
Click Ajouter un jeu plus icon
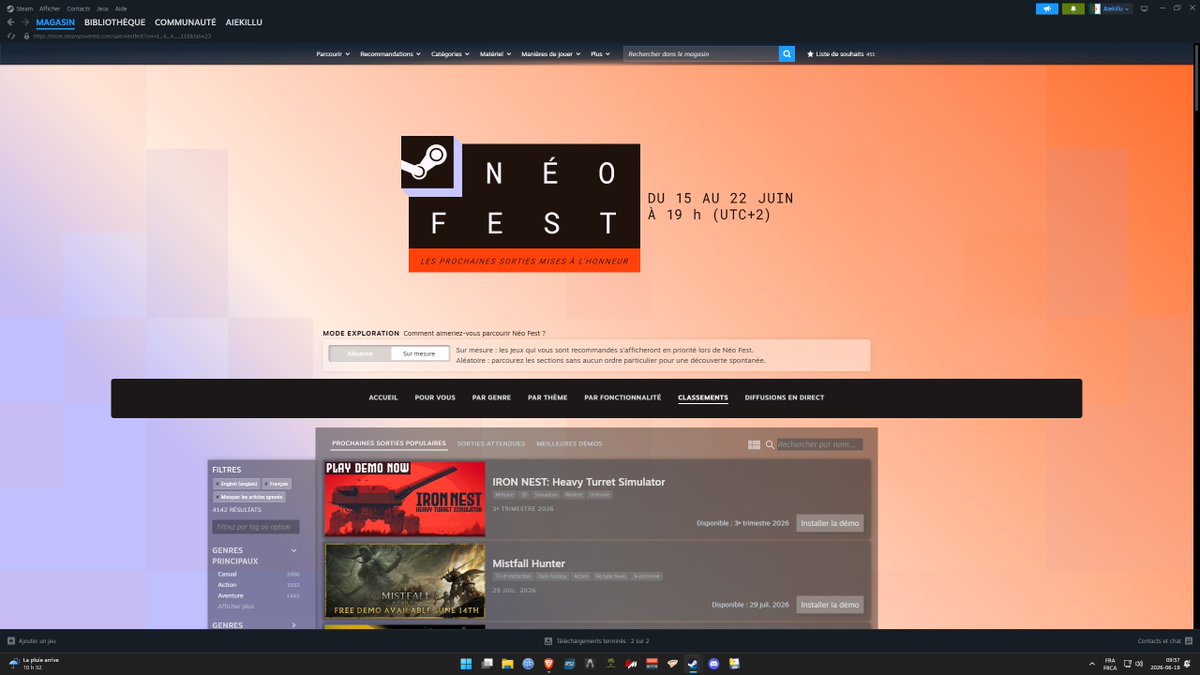click(11, 641)
